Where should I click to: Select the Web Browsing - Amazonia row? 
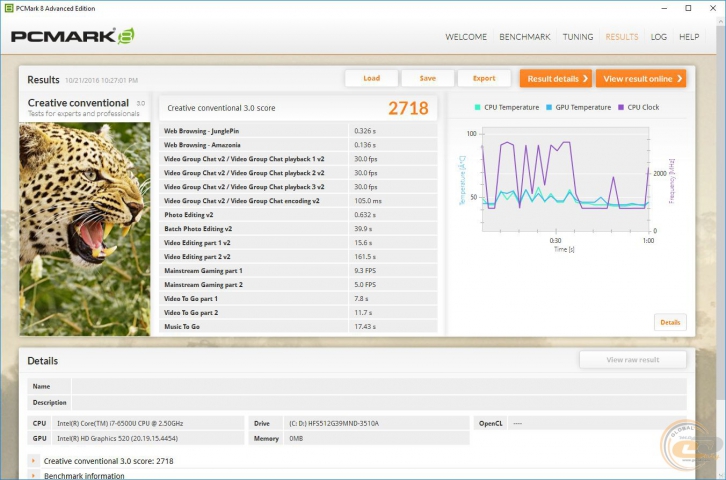point(298,145)
